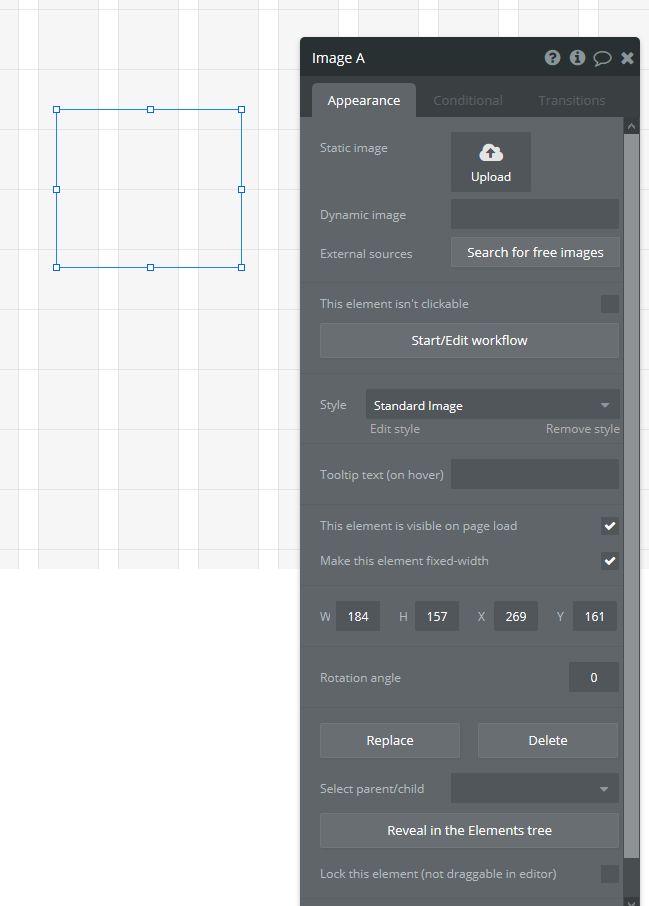The image size is (649, 906).
Task: Open the Style dropdown showing Standard Image
Action: click(492, 404)
